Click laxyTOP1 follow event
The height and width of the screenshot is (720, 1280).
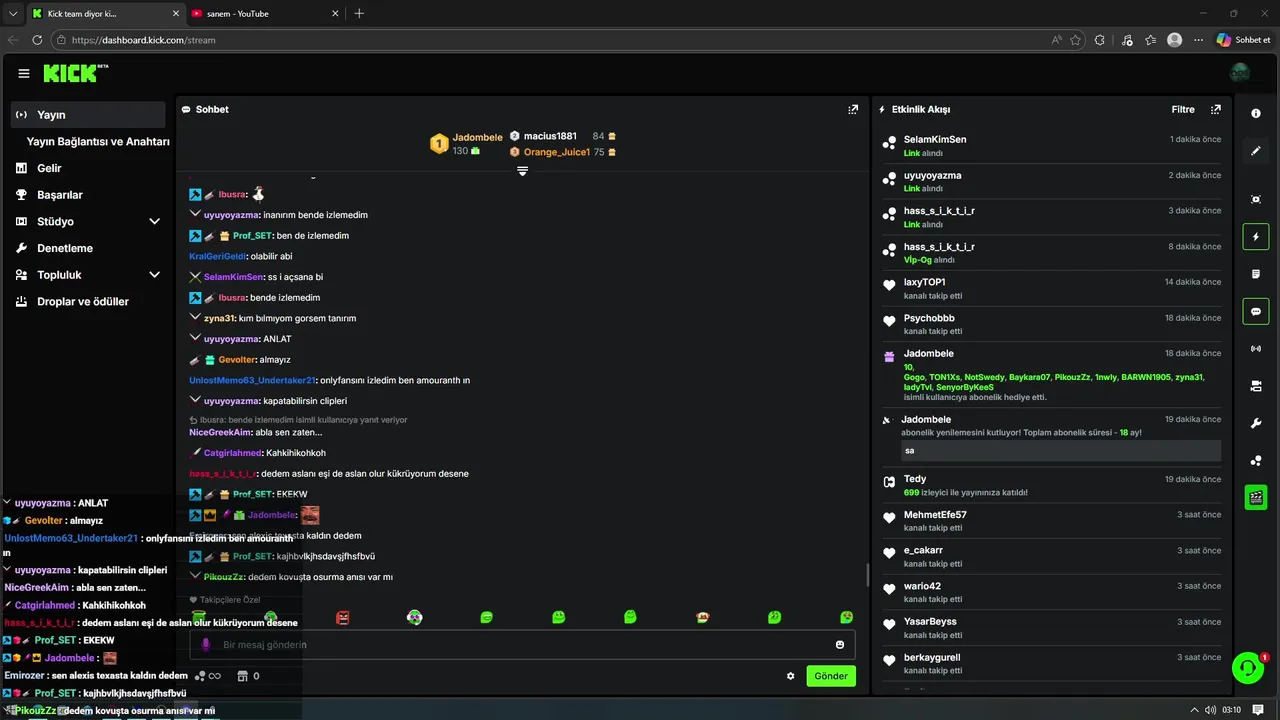pyautogui.click(x=1051, y=288)
